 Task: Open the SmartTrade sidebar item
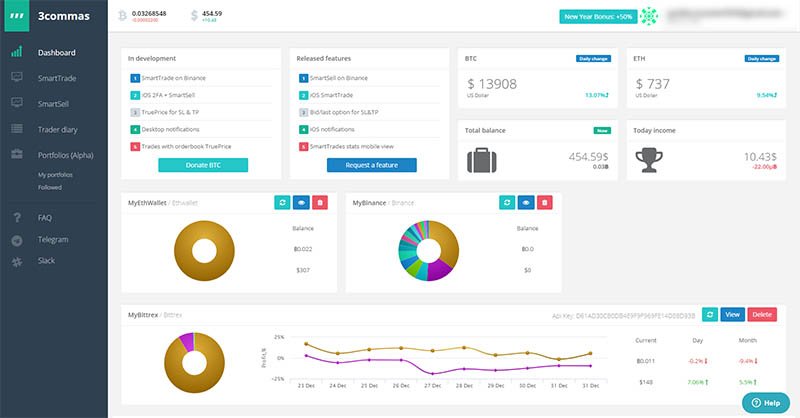tap(57, 78)
